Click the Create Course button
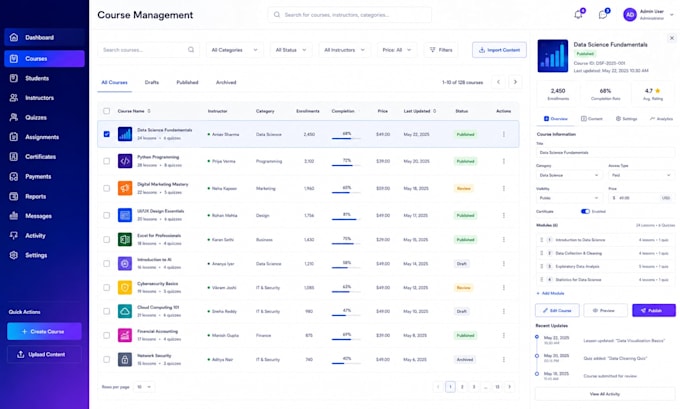 44,331
